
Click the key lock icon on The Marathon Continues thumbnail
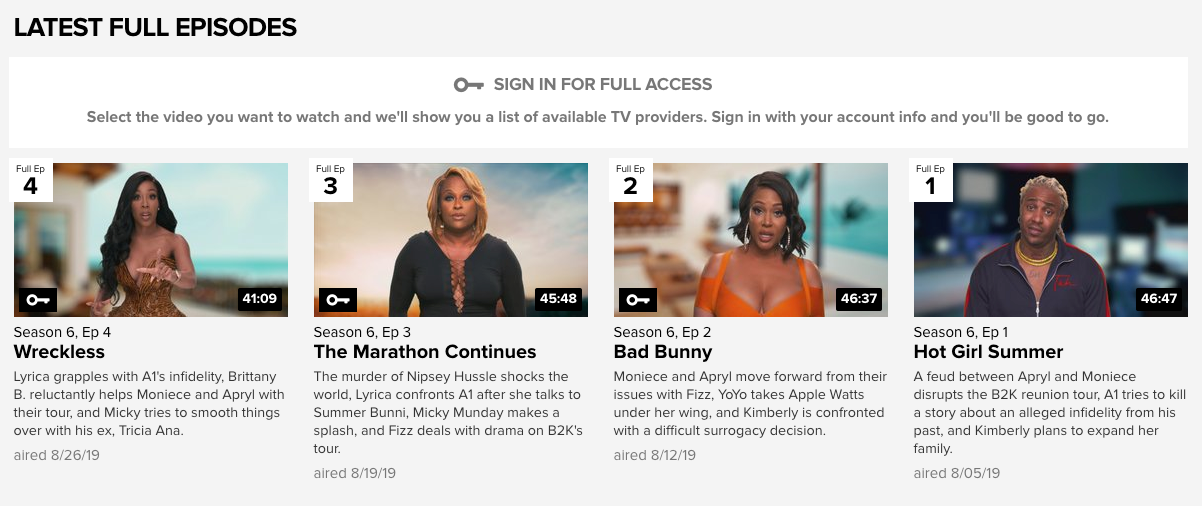pyautogui.click(x=337, y=299)
